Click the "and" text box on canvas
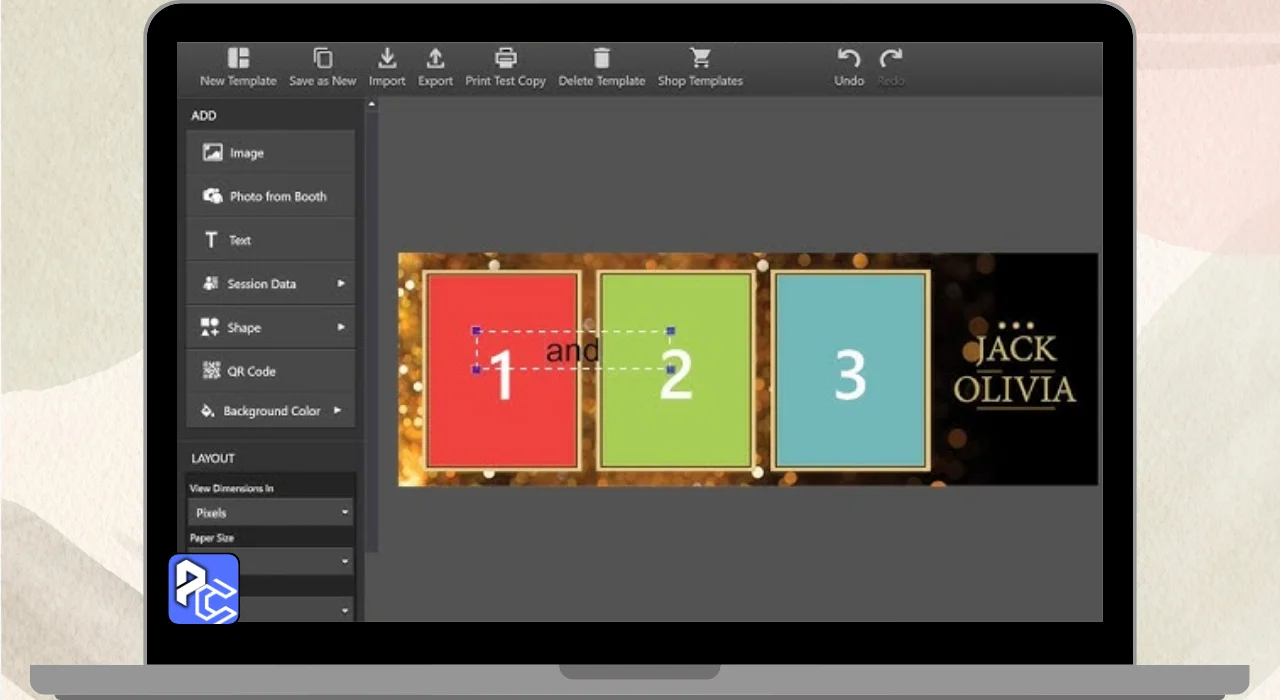Image resolution: width=1280 pixels, height=700 pixels. pos(573,350)
